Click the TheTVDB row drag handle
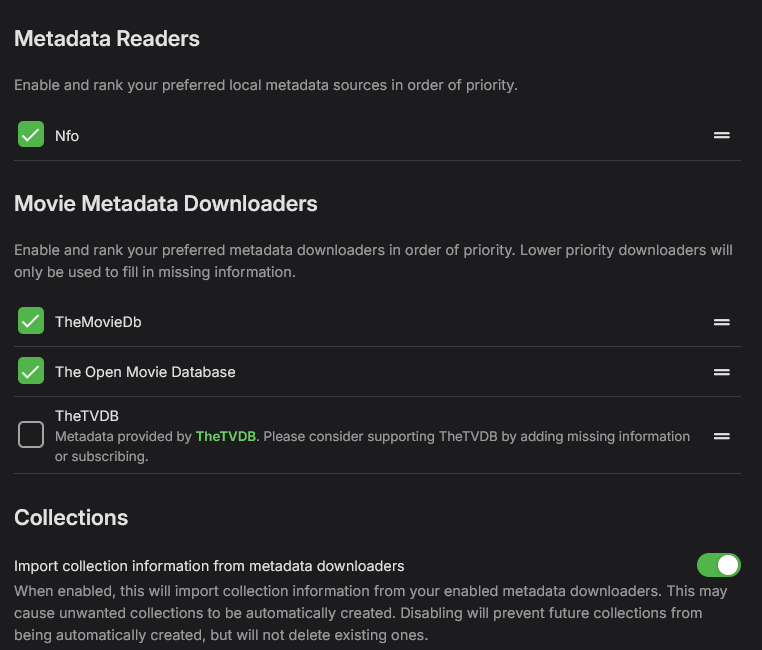The image size is (762, 650). (721, 436)
